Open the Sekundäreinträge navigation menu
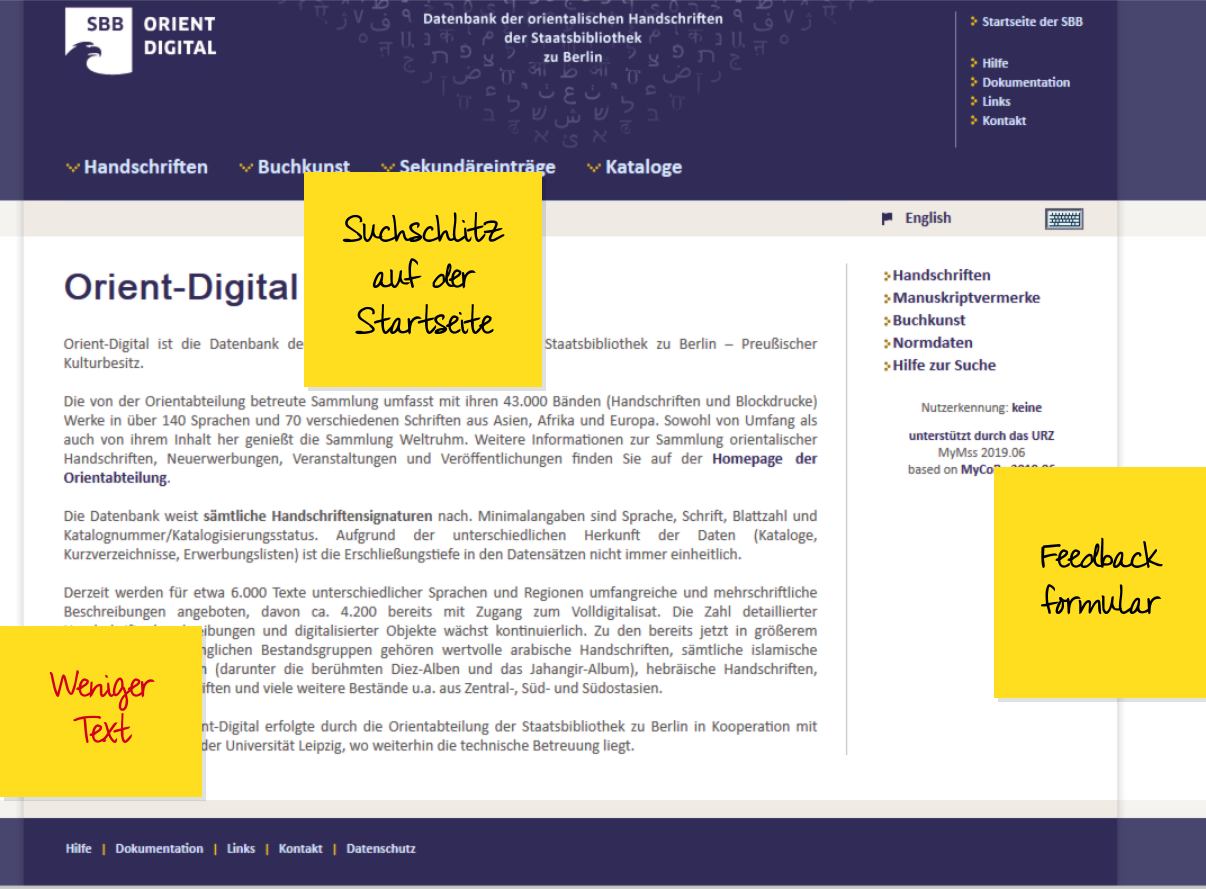 click(477, 167)
